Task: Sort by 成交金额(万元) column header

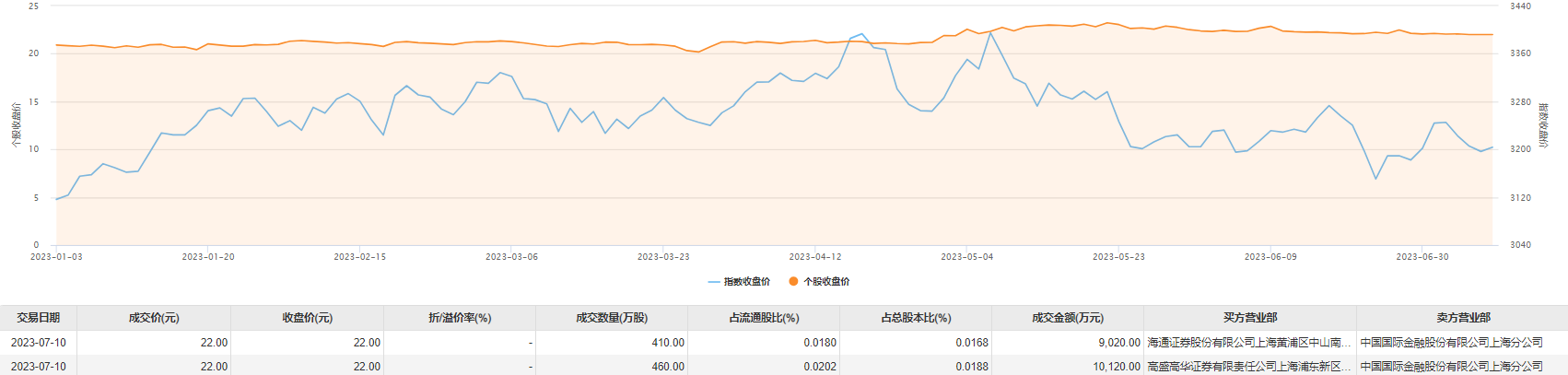Action: click(x=1068, y=318)
